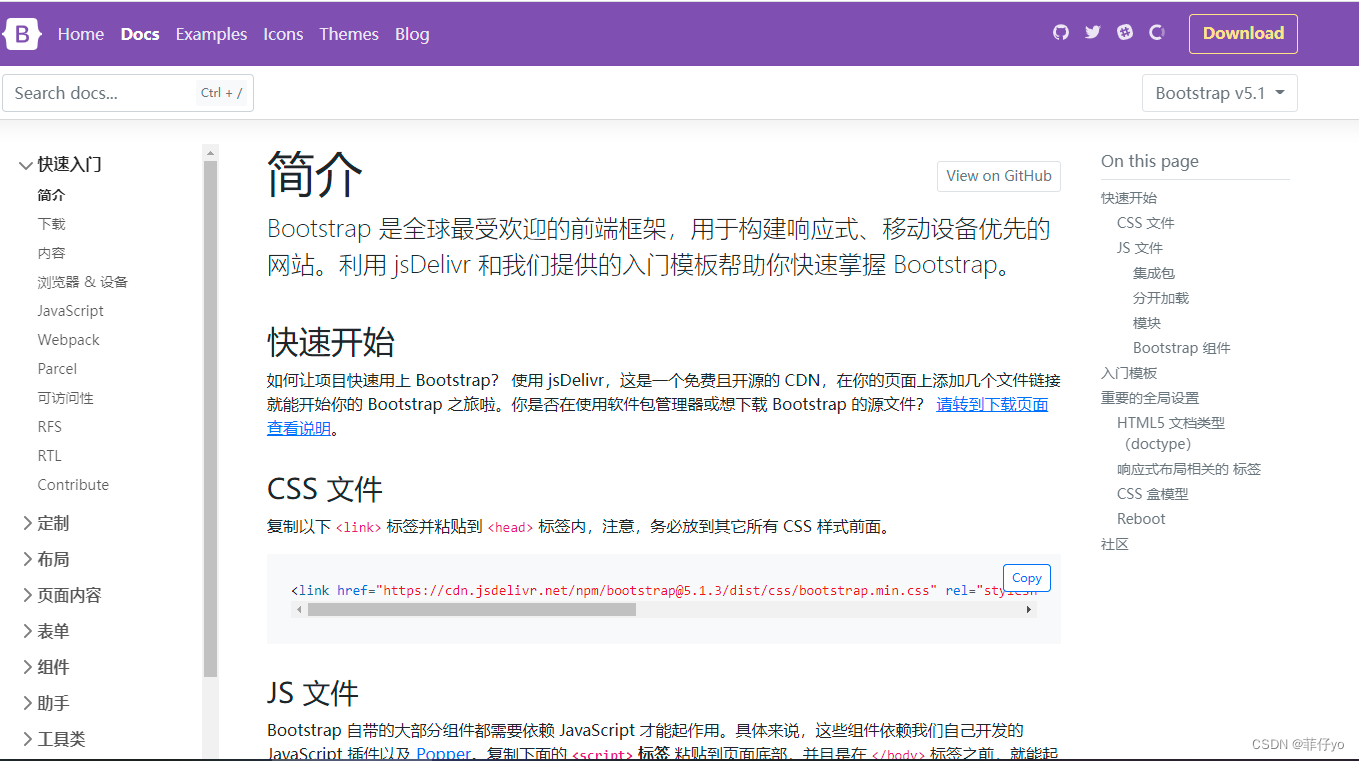Viewport: 1359px width, 761px height.
Task: Follow the 请转到下载页面 link
Action: (992, 405)
